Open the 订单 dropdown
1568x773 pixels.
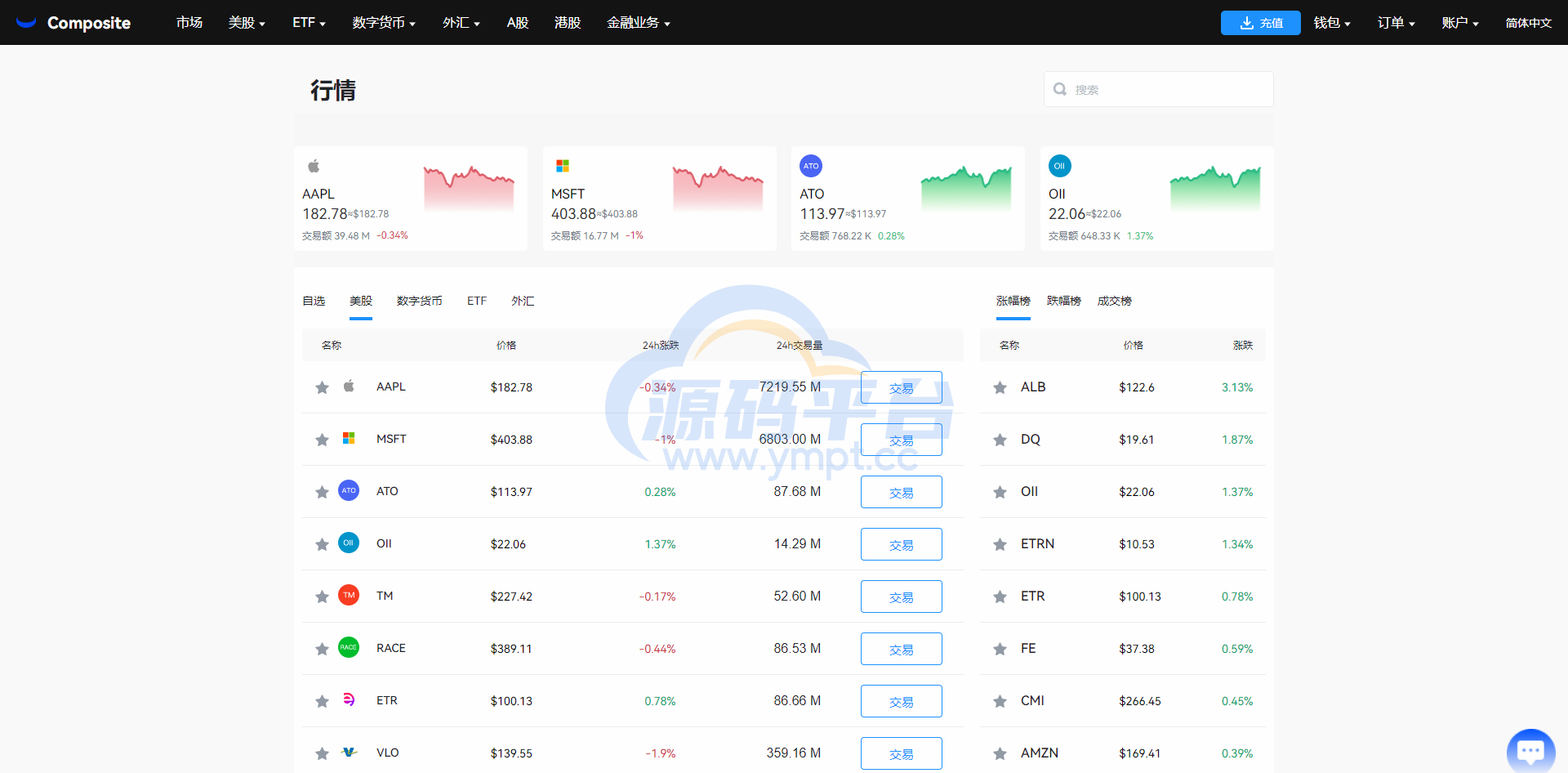pos(1396,23)
